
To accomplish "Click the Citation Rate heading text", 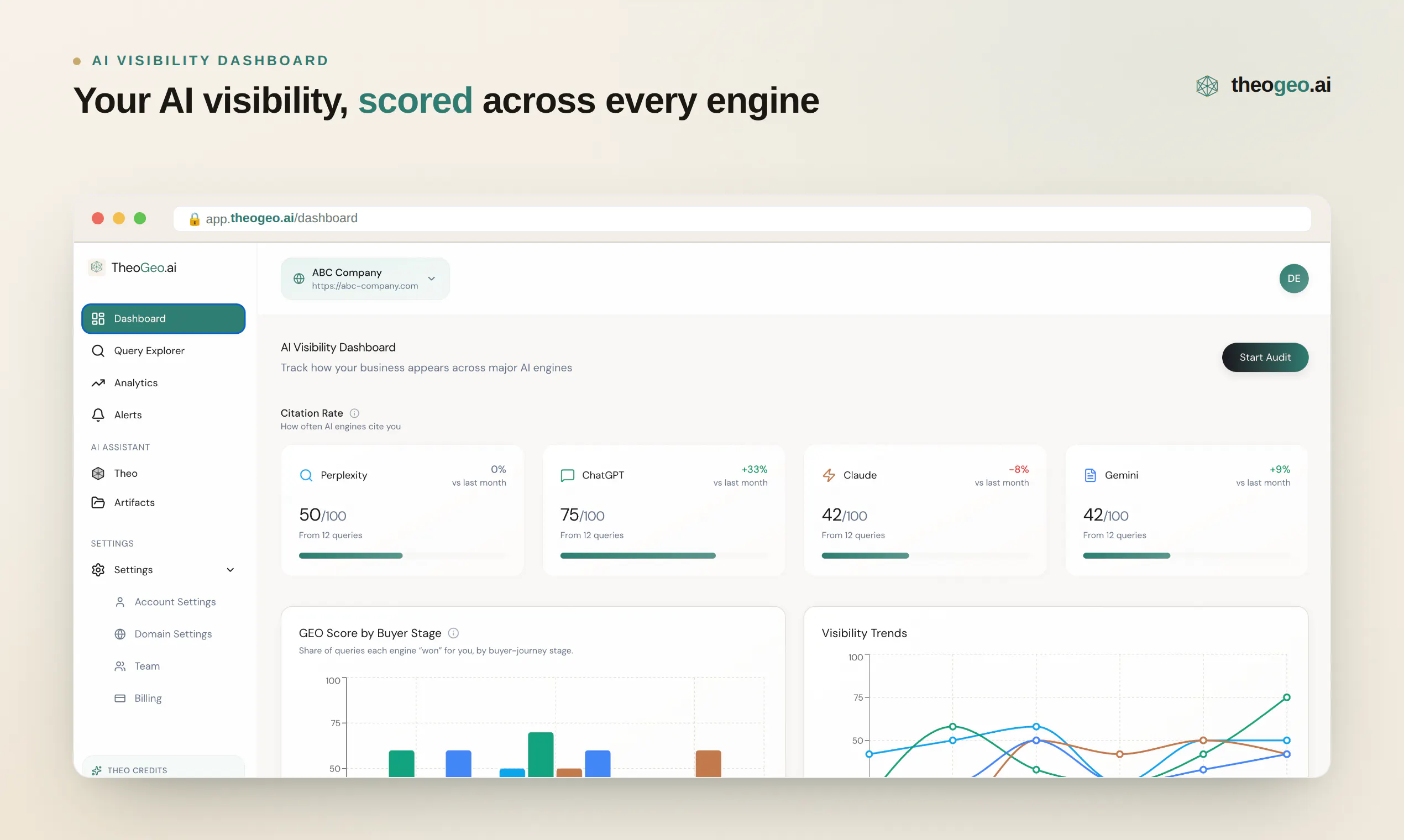I will pos(312,414).
